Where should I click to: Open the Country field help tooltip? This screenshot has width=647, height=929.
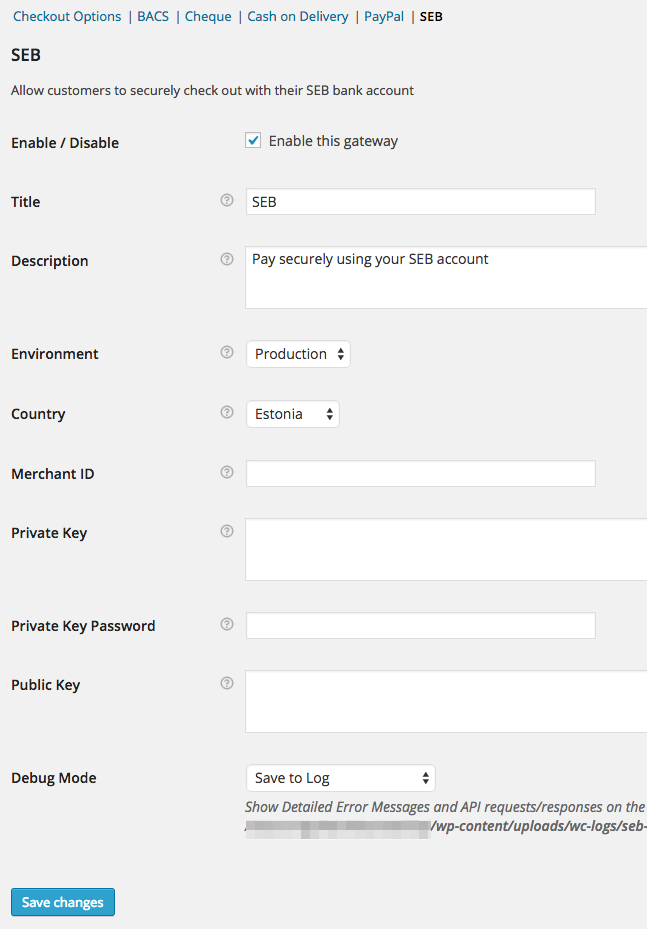(227, 412)
